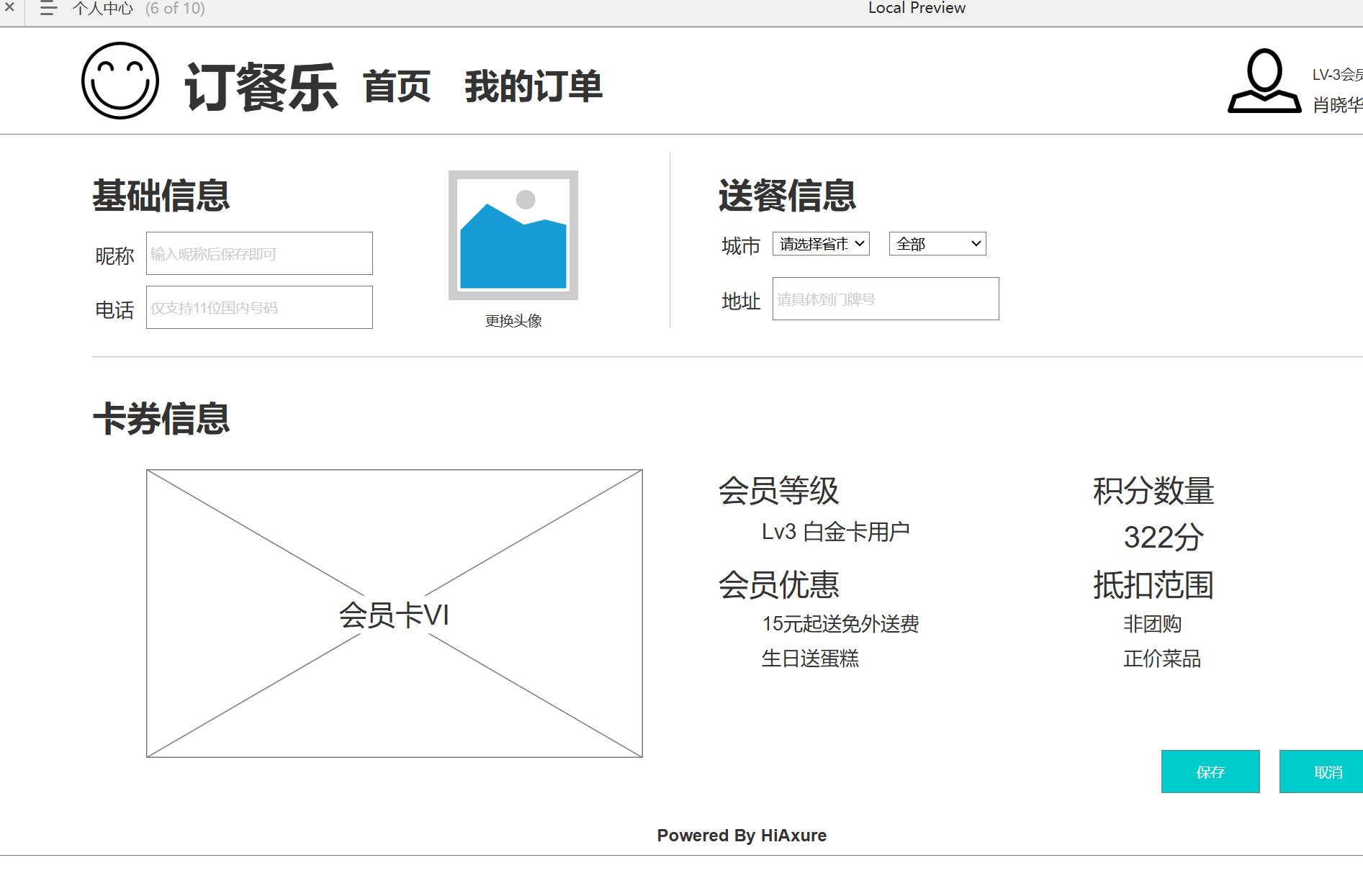This screenshot has height=896, width=1363.
Task: Click the Local Preview title text
Action: pos(917,8)
